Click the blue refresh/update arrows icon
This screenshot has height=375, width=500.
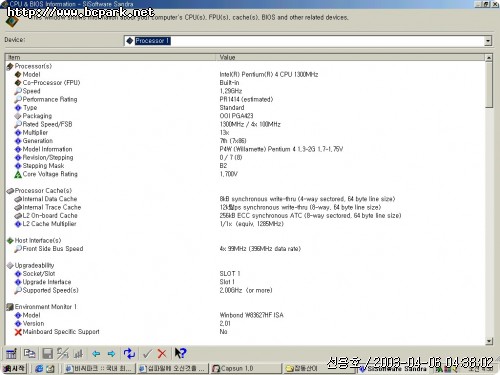129,353
